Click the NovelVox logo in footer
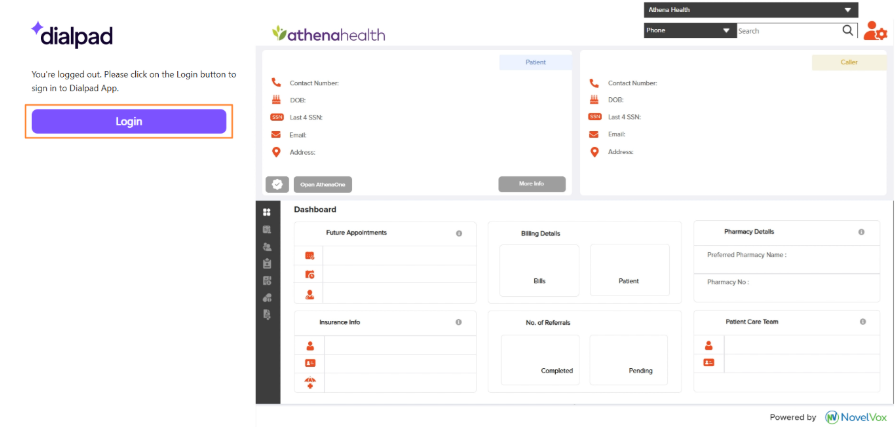 click(856, 417)
